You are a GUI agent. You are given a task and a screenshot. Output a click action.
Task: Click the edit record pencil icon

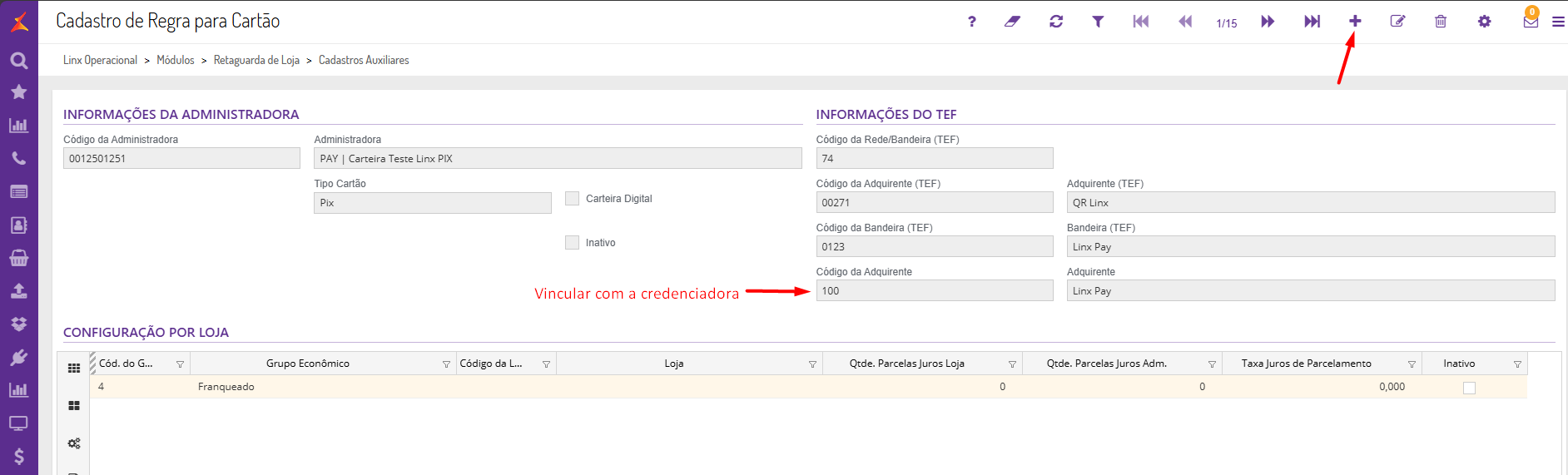click(x=1397, y=22)
